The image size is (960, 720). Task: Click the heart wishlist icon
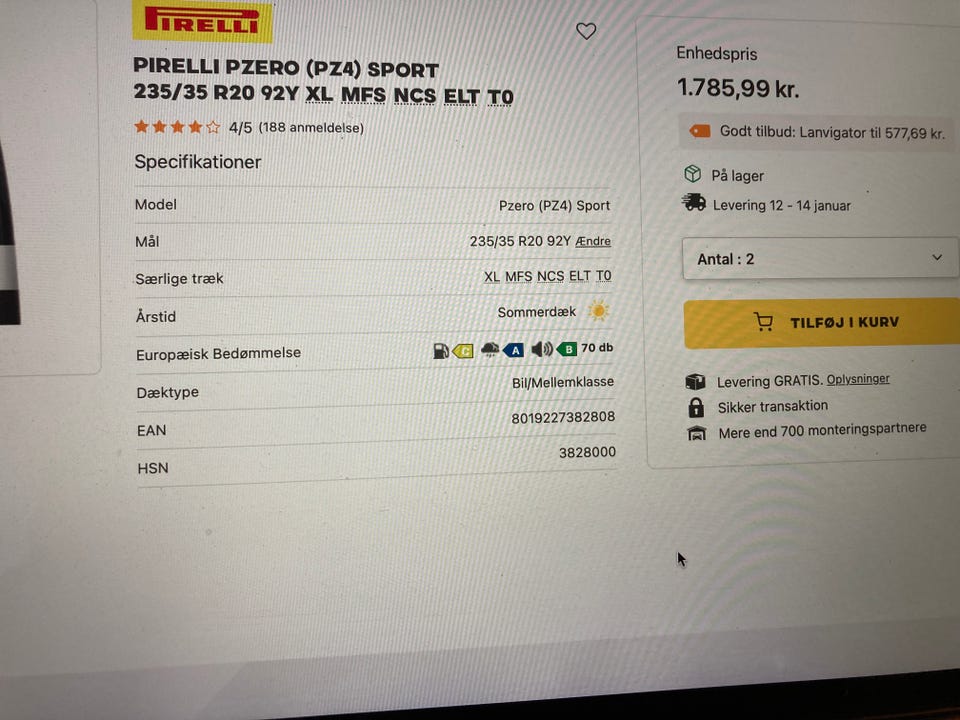[586, 31]
